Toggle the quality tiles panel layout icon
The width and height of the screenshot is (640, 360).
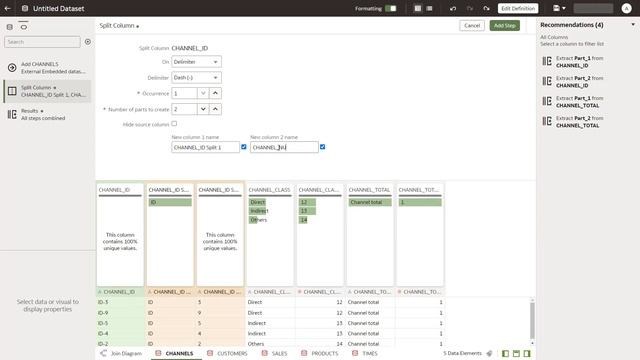[x=516, y=353]
